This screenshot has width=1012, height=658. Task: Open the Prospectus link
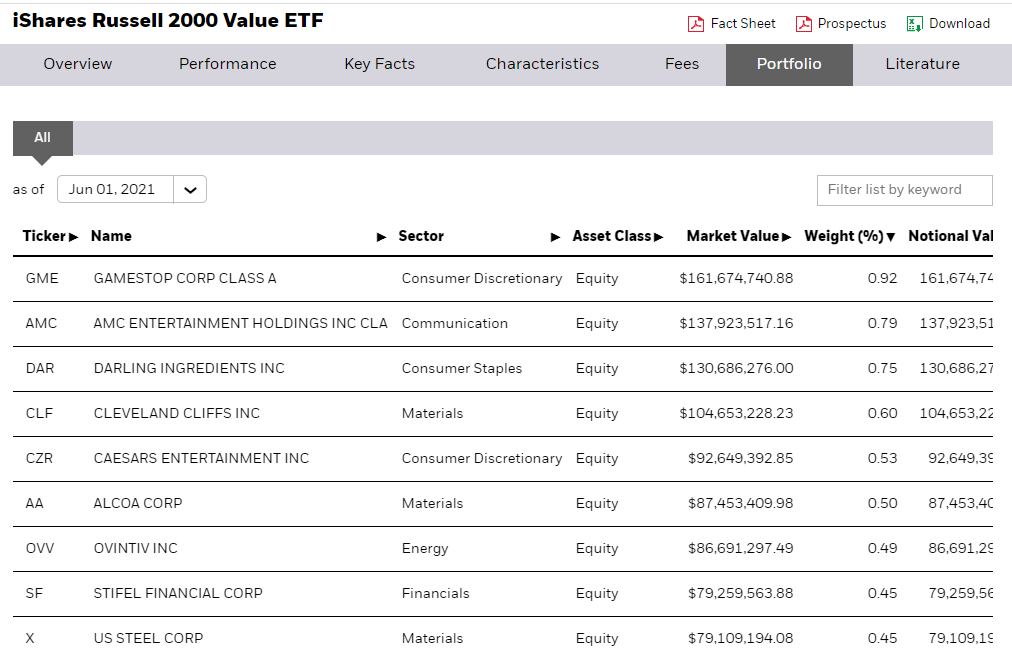point(852,24)
